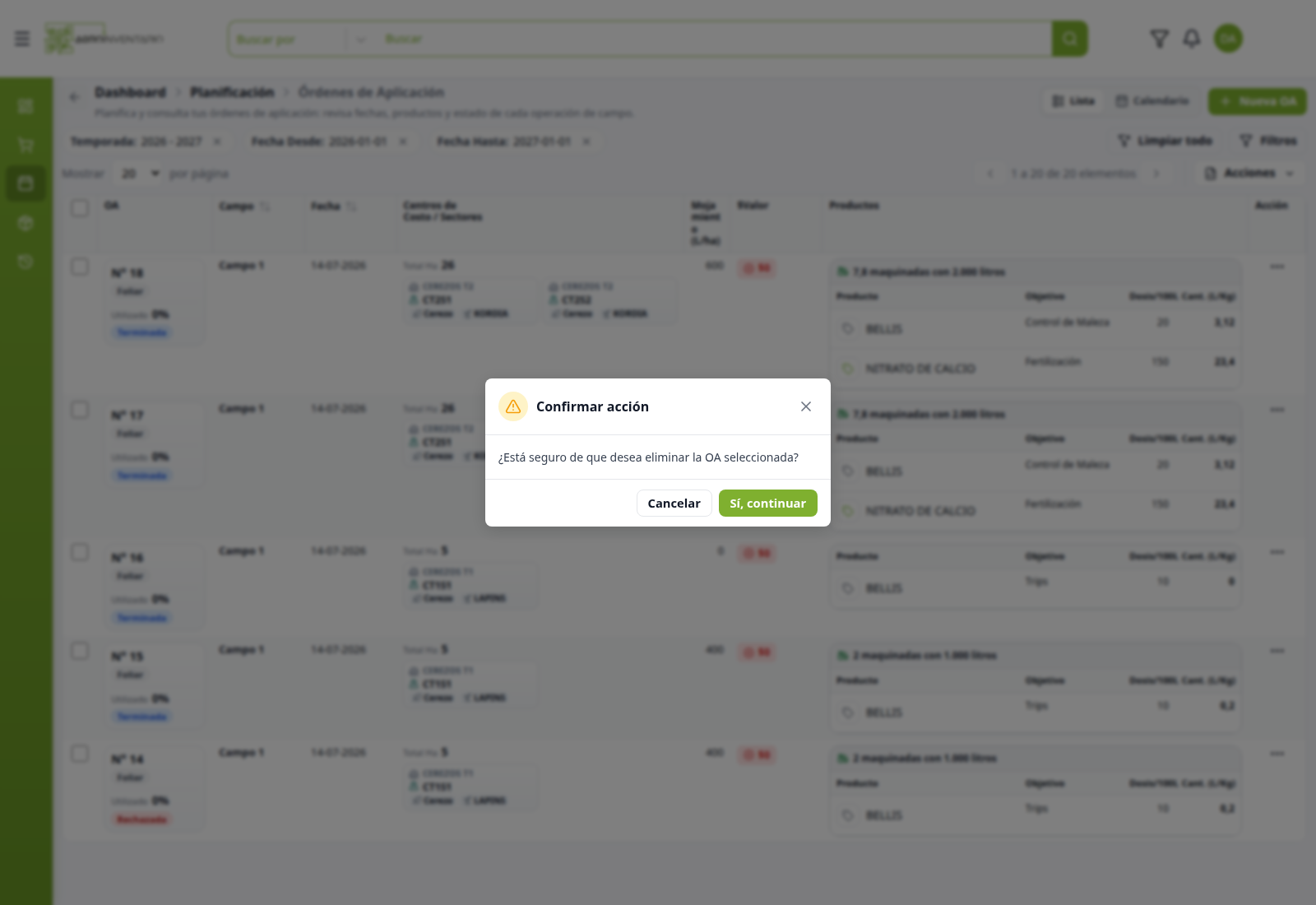This screenshot has height=905, width=1316.
Task: Click the funnel filter icon in top bar
Action: [x=1159, y=39]
